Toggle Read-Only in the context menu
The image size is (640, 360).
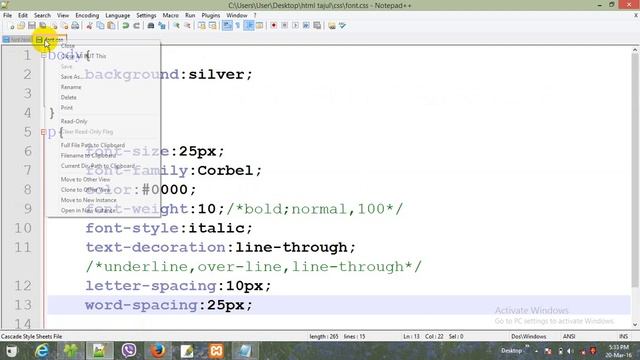point(74,121)
